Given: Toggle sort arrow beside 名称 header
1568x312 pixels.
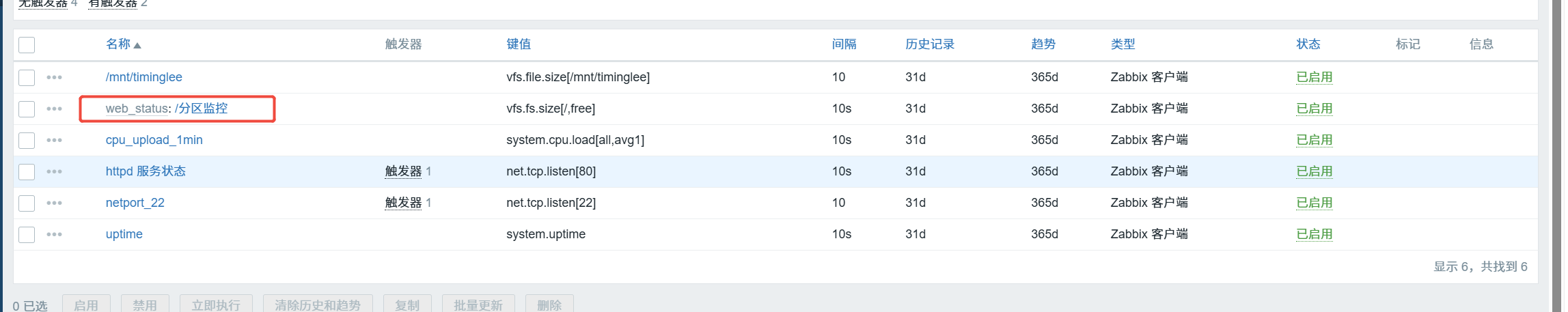Looking at the screenshot, I should click(137, 45).
